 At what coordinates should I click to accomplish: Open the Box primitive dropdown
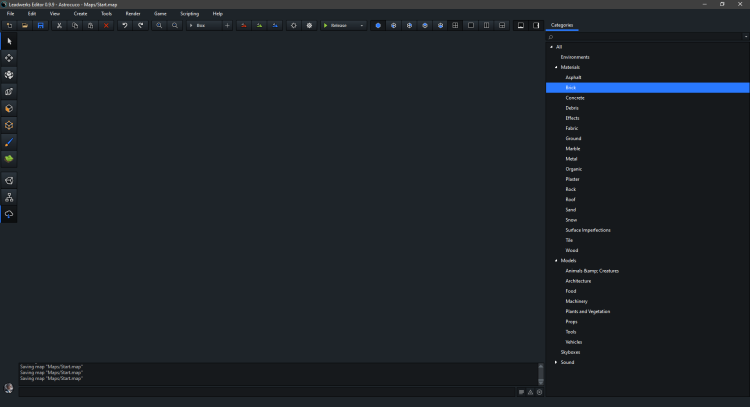pos(203,25)
